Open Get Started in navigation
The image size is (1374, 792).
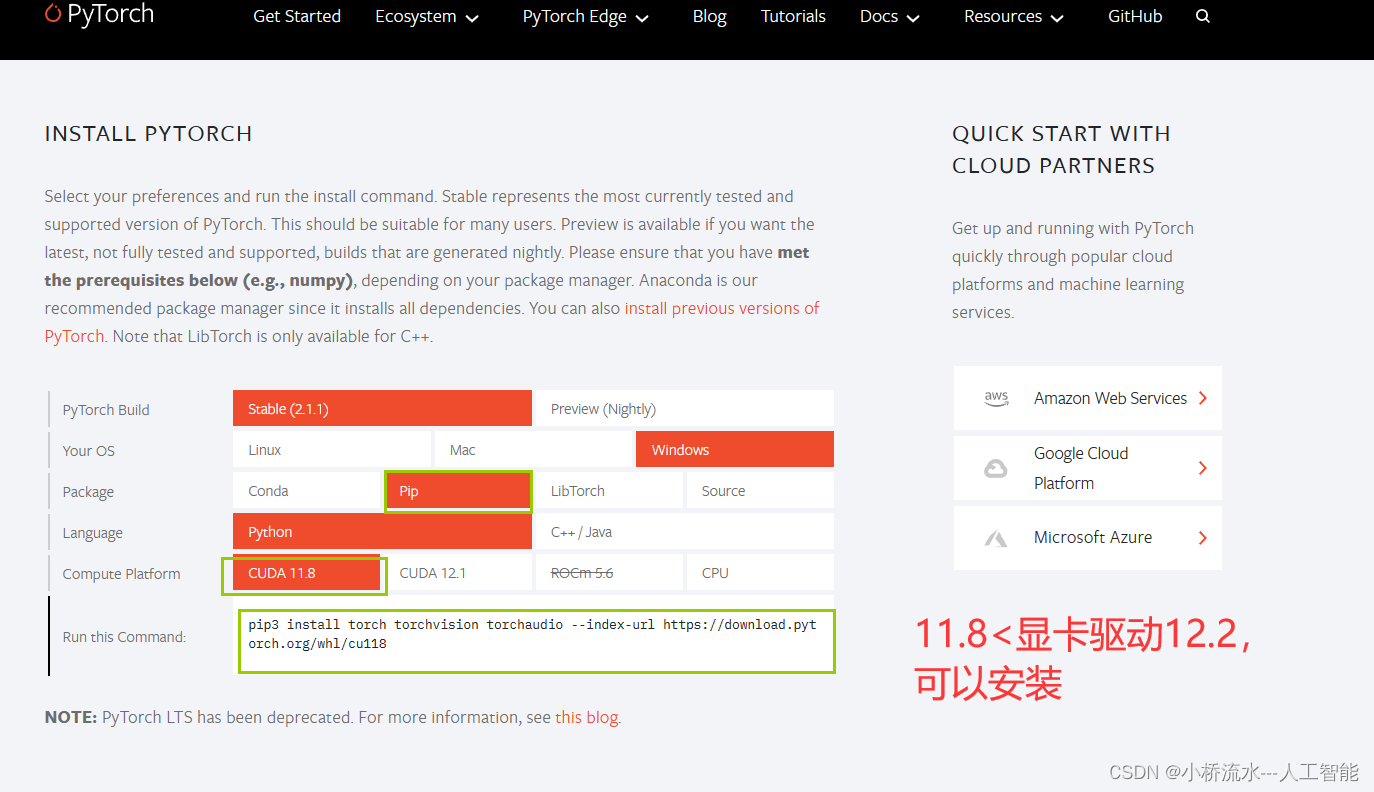click(297, 16)
